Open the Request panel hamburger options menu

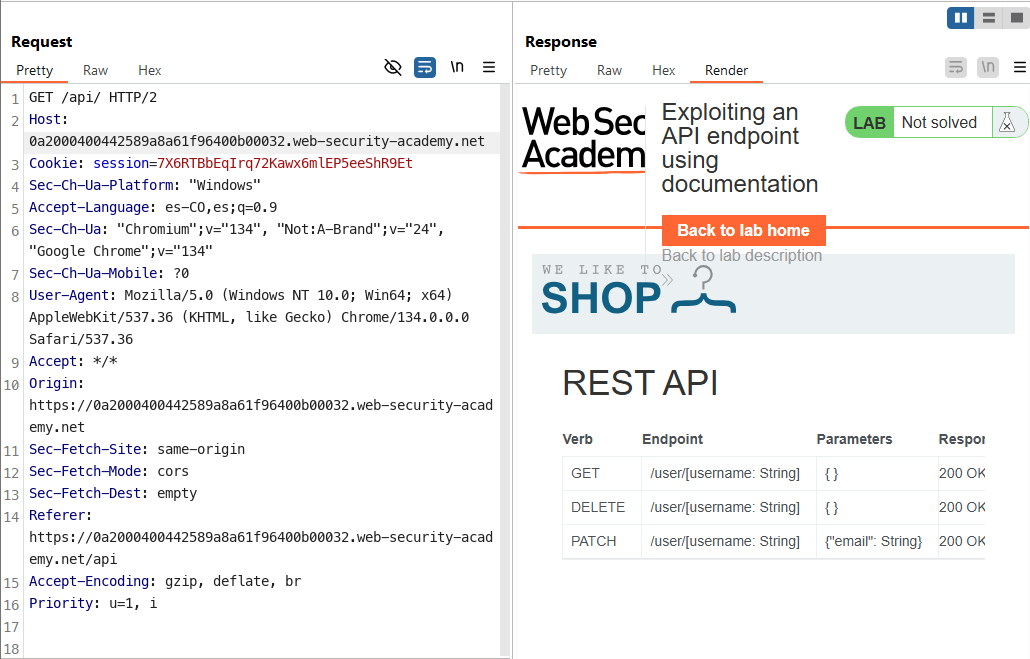[x=489, y=67]
